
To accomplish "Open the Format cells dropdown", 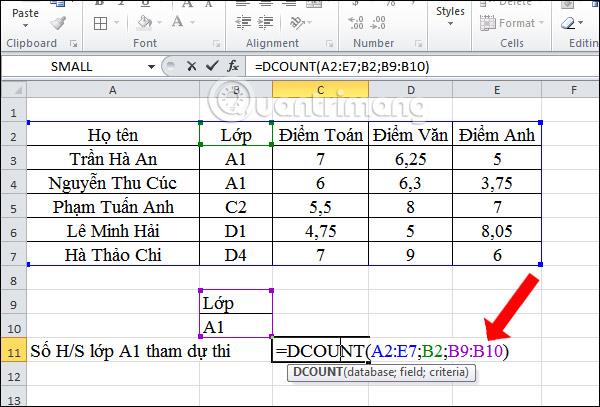I will tap(512, 23).
